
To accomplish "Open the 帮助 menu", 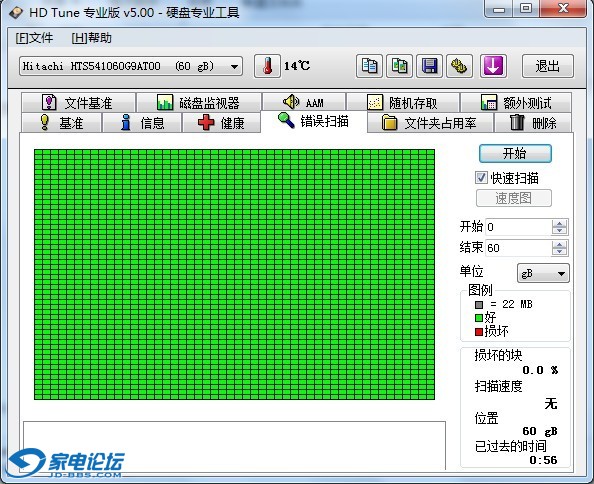I will [x=91, y=38].
